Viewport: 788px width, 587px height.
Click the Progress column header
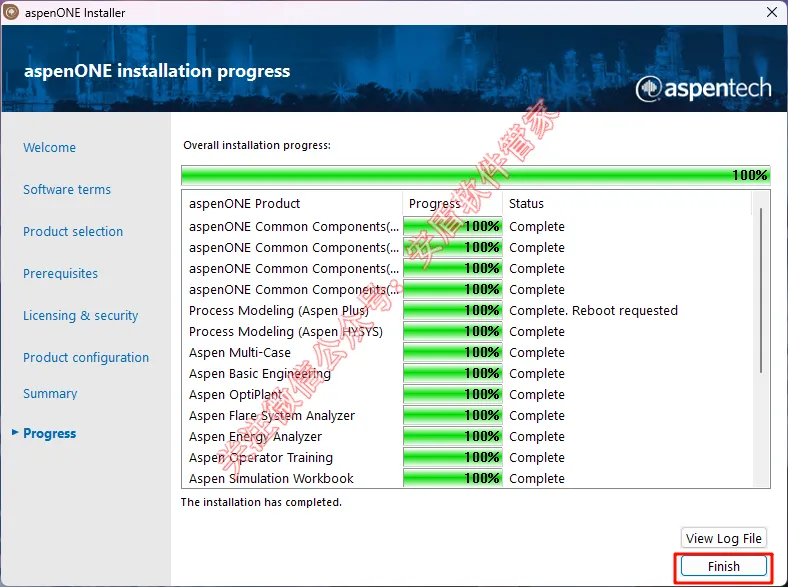(x=452, y=204)
